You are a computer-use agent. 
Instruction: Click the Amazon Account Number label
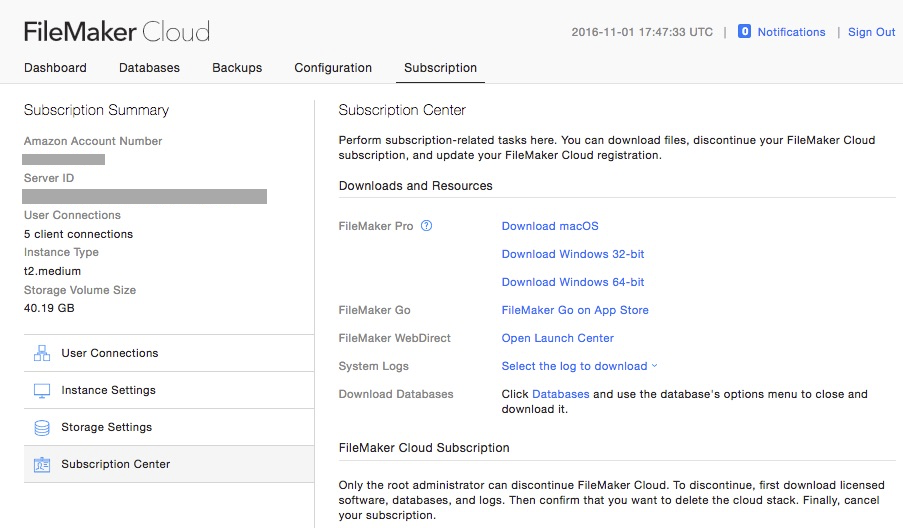[x=93, y=141]
